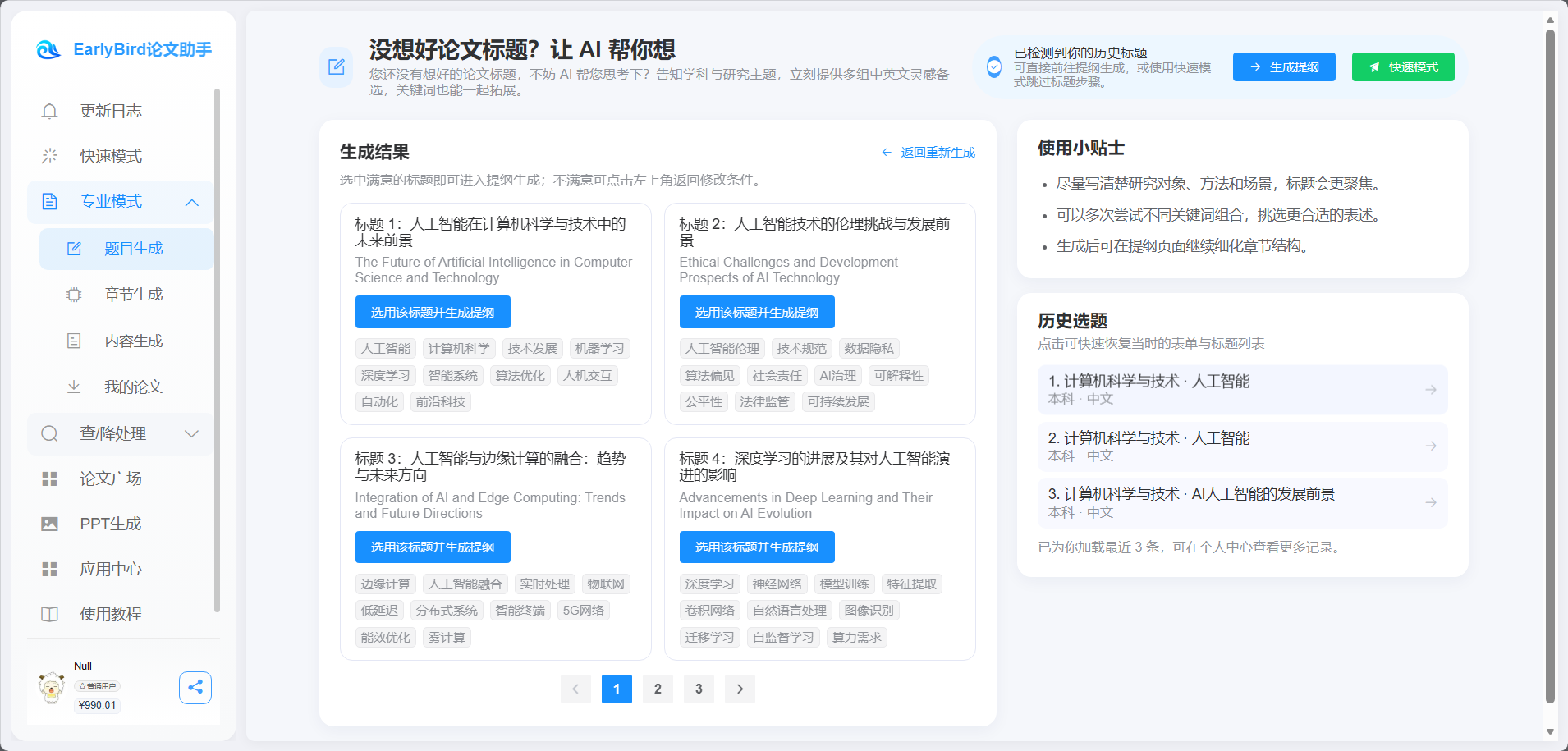Click the 查/降处理 magnifier icon
This screenshot has width=1568, height=751.
[x=49, y=433]
